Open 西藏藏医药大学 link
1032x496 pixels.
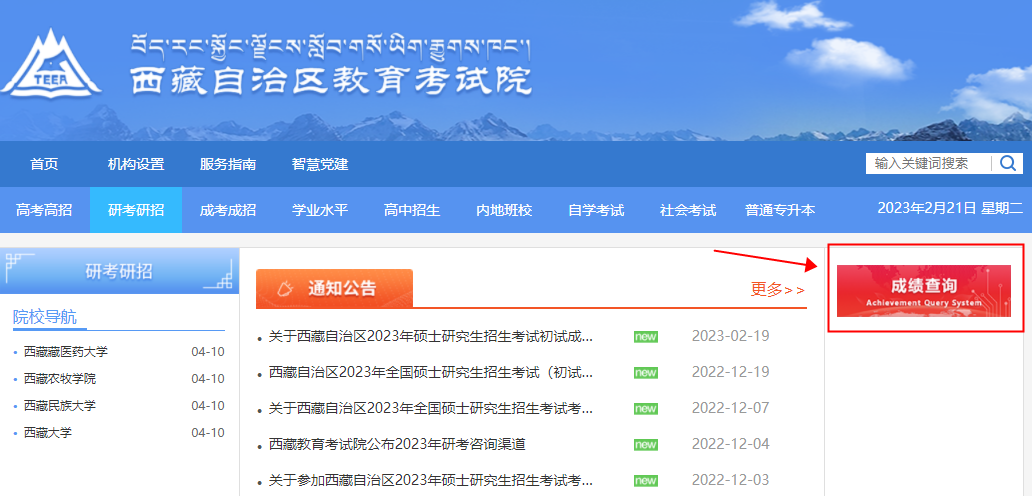(65, 352)
